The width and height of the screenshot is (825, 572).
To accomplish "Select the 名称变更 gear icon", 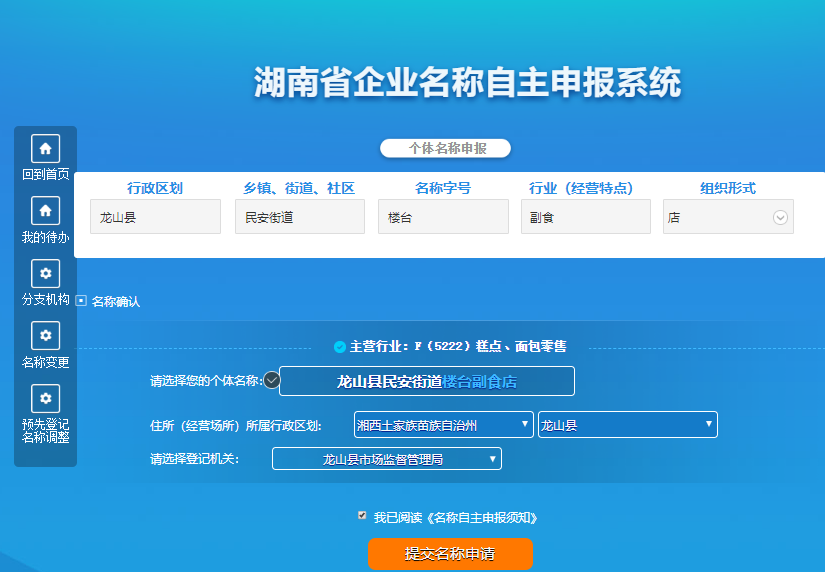I will pyautogui.click(x=45, y=335).
